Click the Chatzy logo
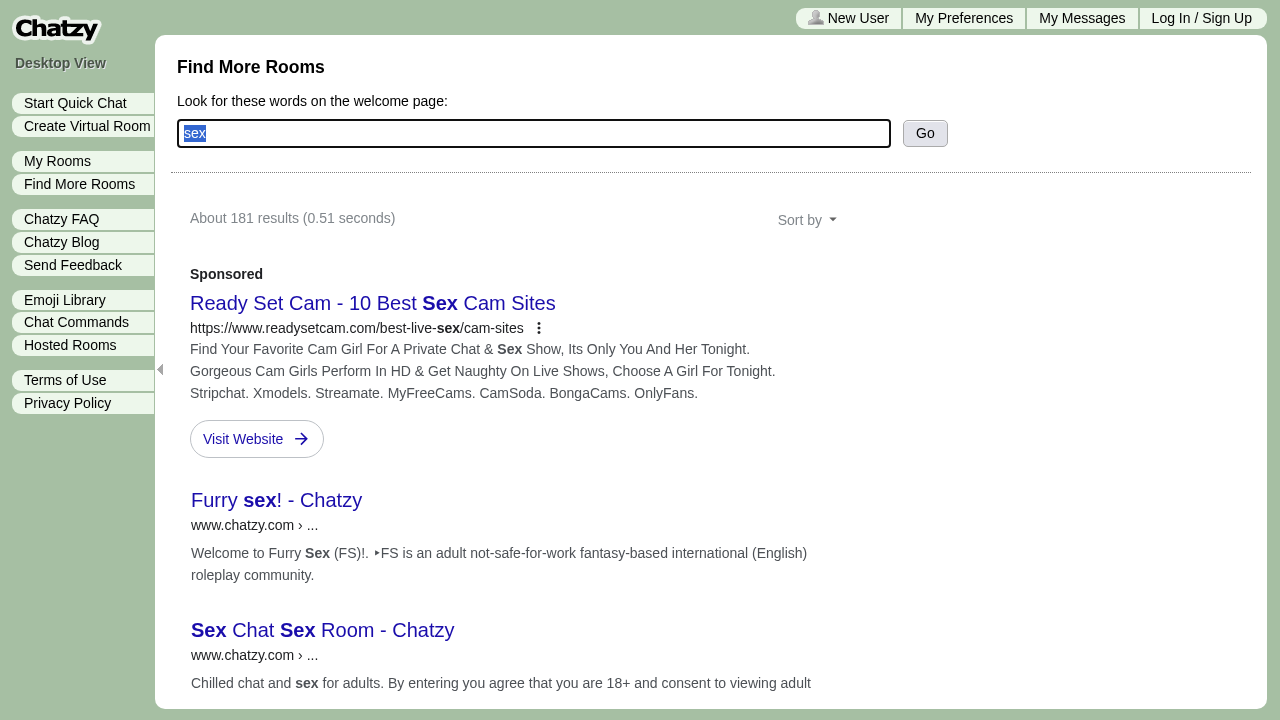Screen dimensions: 1280x720 (x=56, y=29)
